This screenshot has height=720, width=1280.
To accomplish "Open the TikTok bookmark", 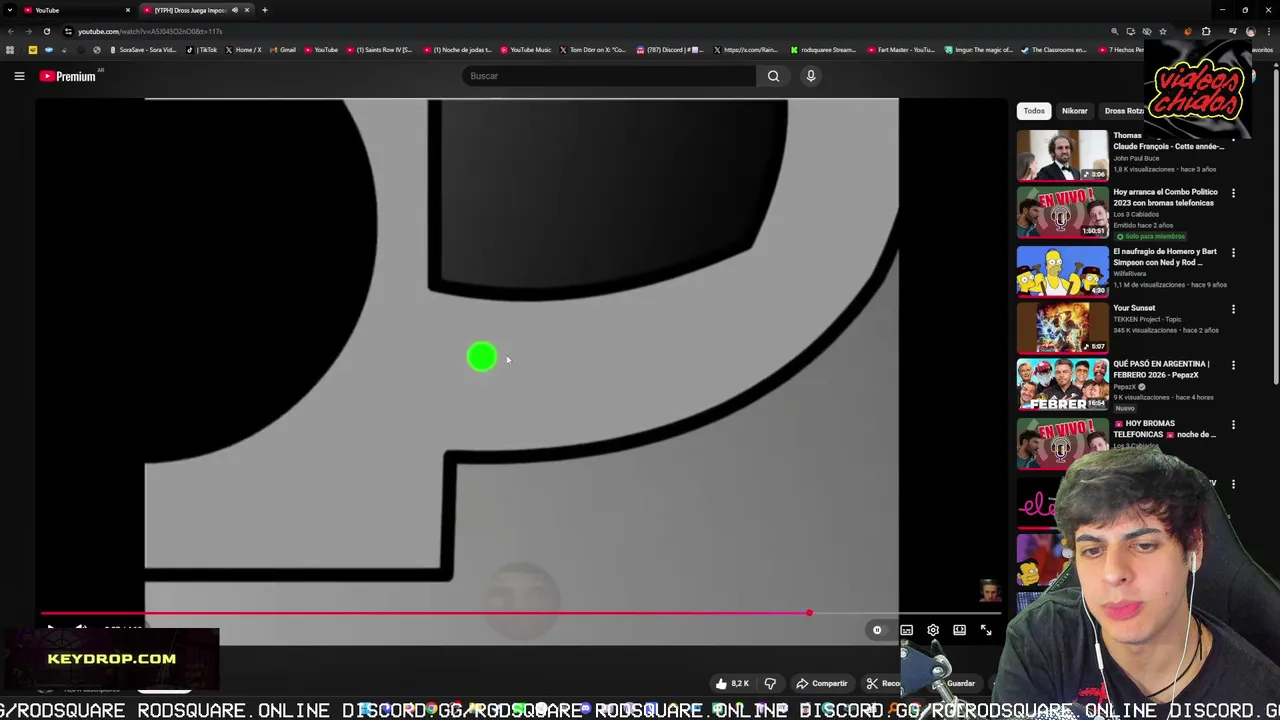I will 202,50.
